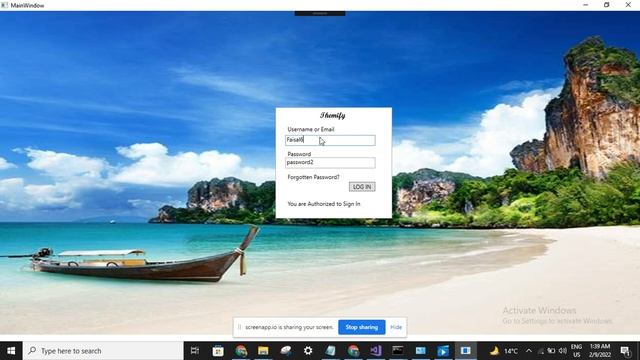Click the taskbar search box
This screenshot has height=360, width=640.
pos(103,351)
